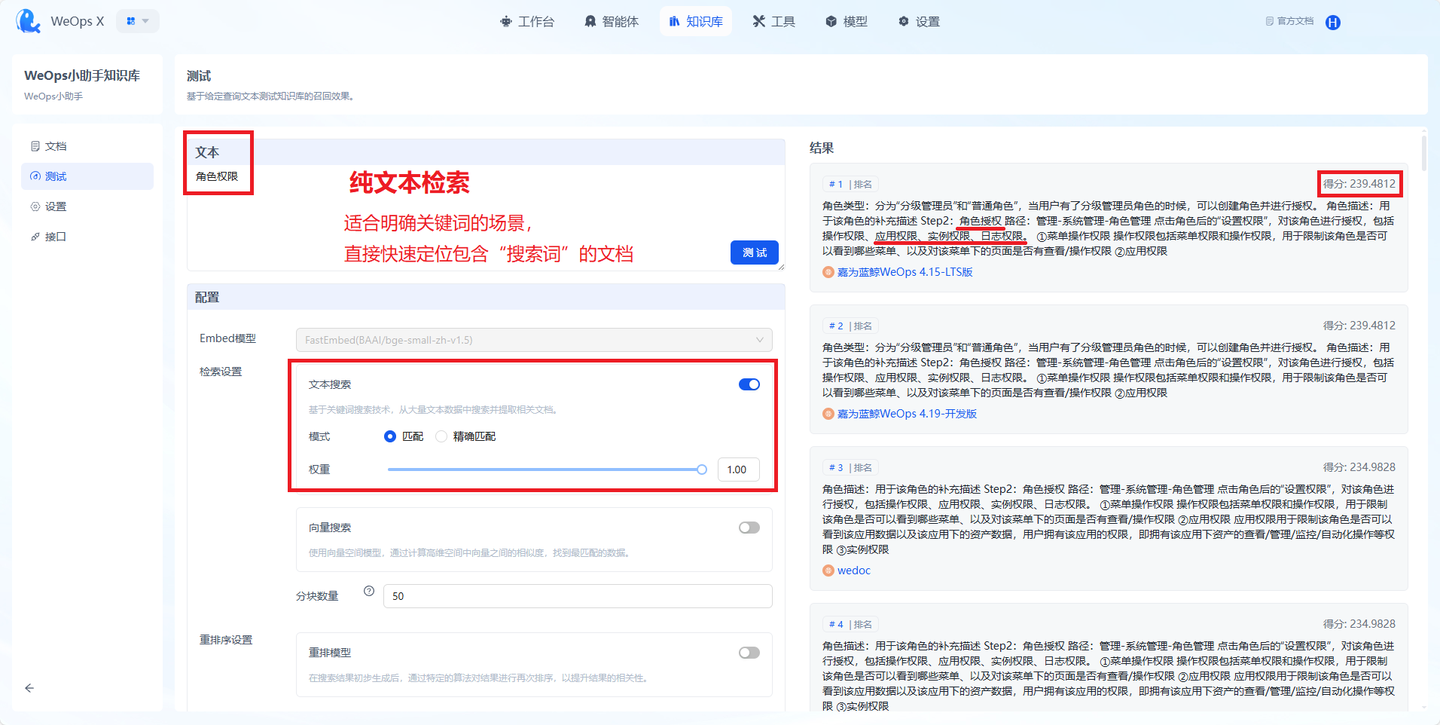Click the 分块数量 help question icon
This screenshot has height=725, width=1440.
(x=369, y=591)
